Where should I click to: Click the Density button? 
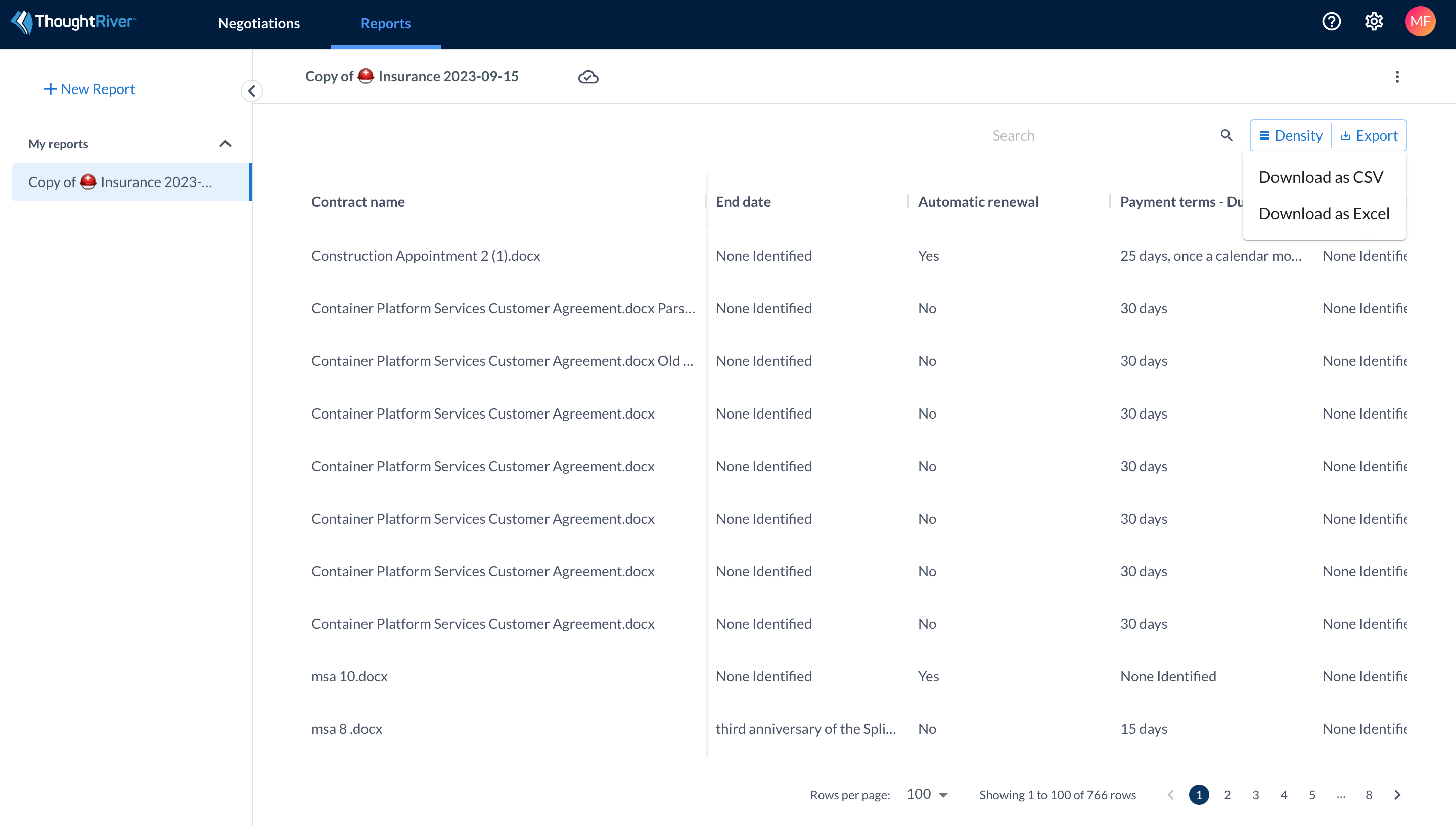(x=1291, y=135)
